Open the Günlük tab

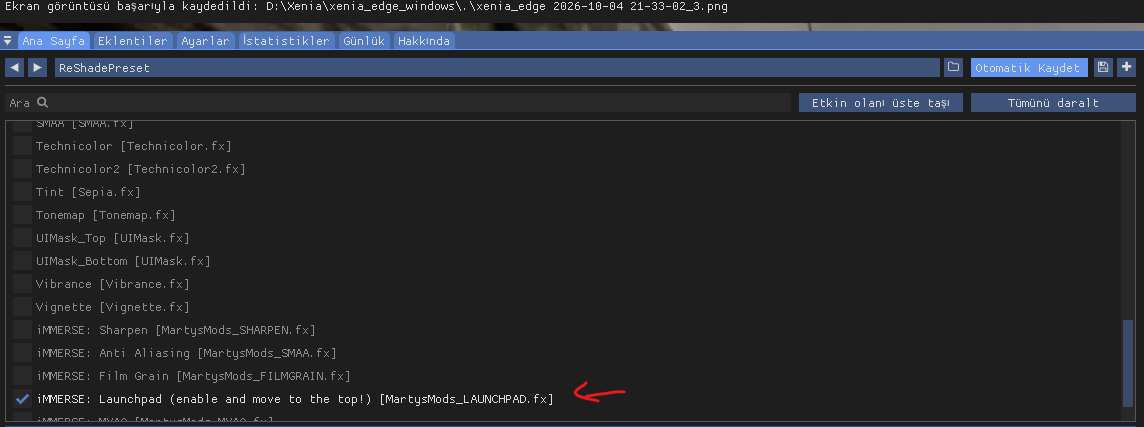pyautogui.click(x=364, y=41)
